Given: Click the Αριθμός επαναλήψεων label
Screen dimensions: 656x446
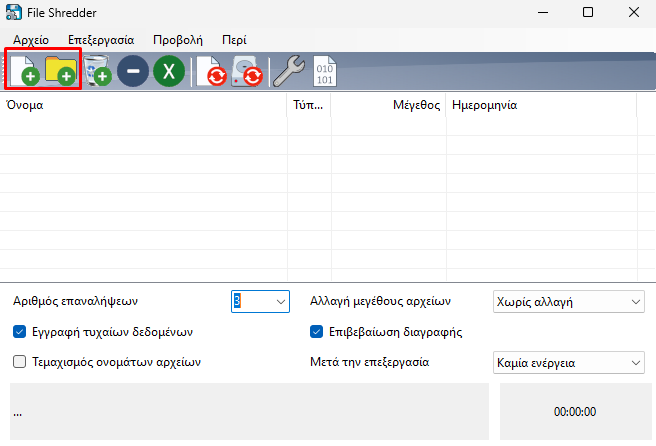Looking at the screenshot, I should click(75, 301).
